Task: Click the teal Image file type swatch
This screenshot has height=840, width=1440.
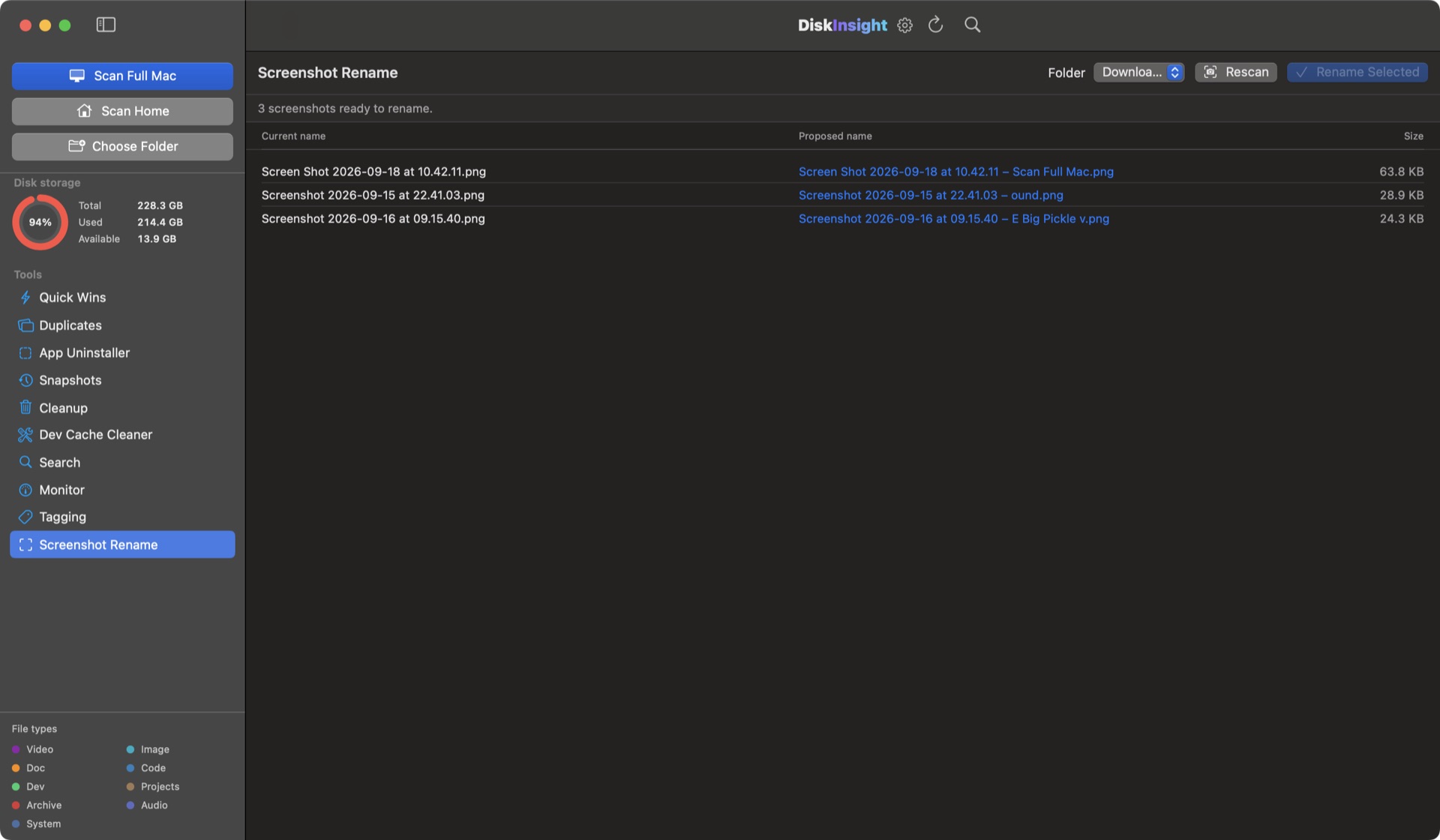Action: tap(130, 749)
